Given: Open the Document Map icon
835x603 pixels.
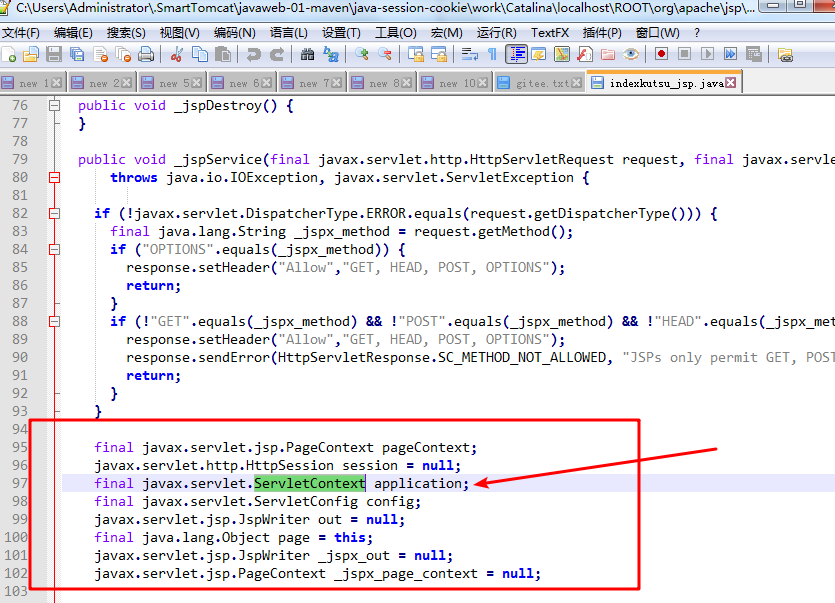Looking at the screenshot, I should [562, 54].
